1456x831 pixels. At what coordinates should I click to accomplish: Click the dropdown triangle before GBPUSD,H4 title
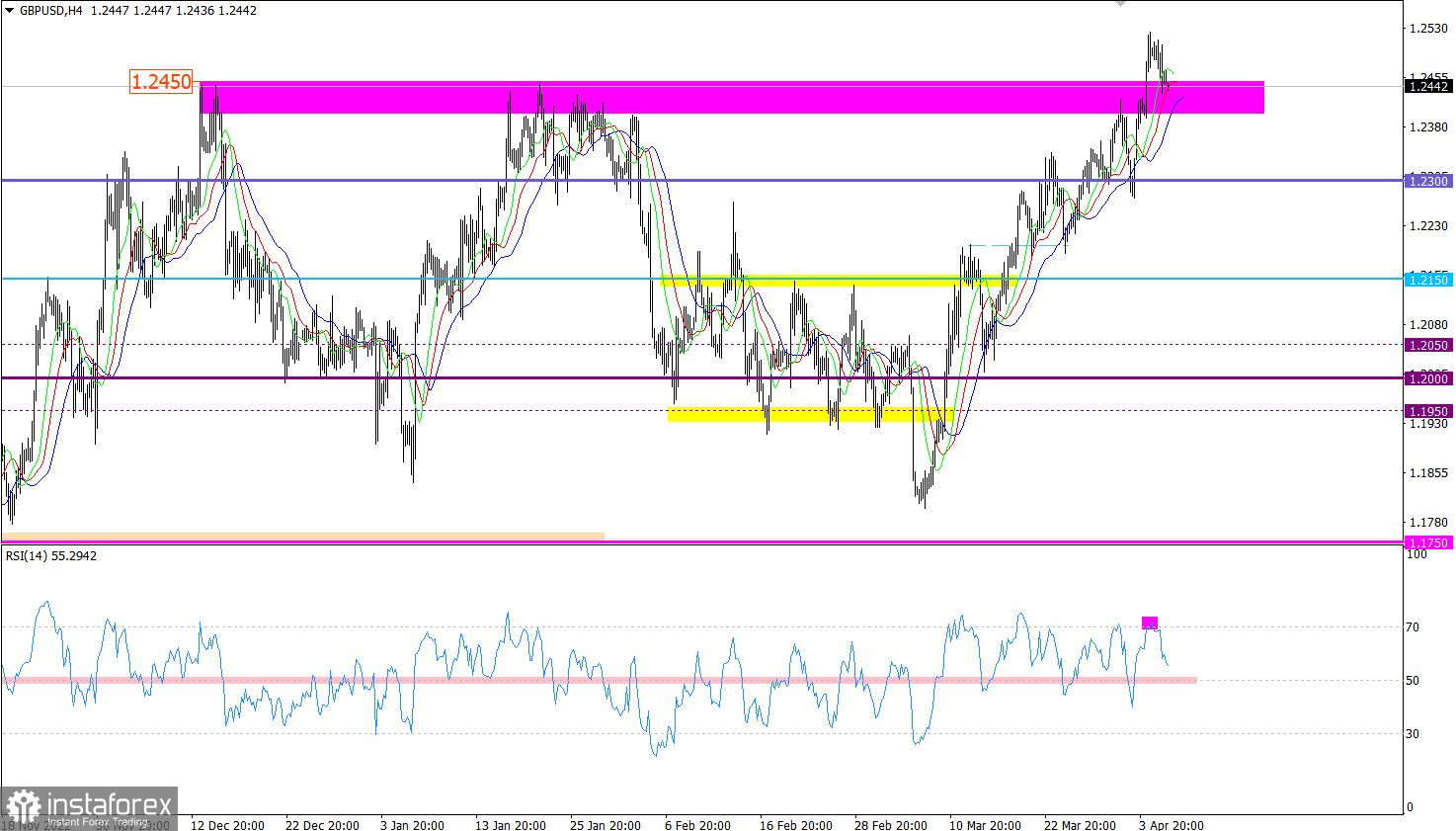point(10,11)
